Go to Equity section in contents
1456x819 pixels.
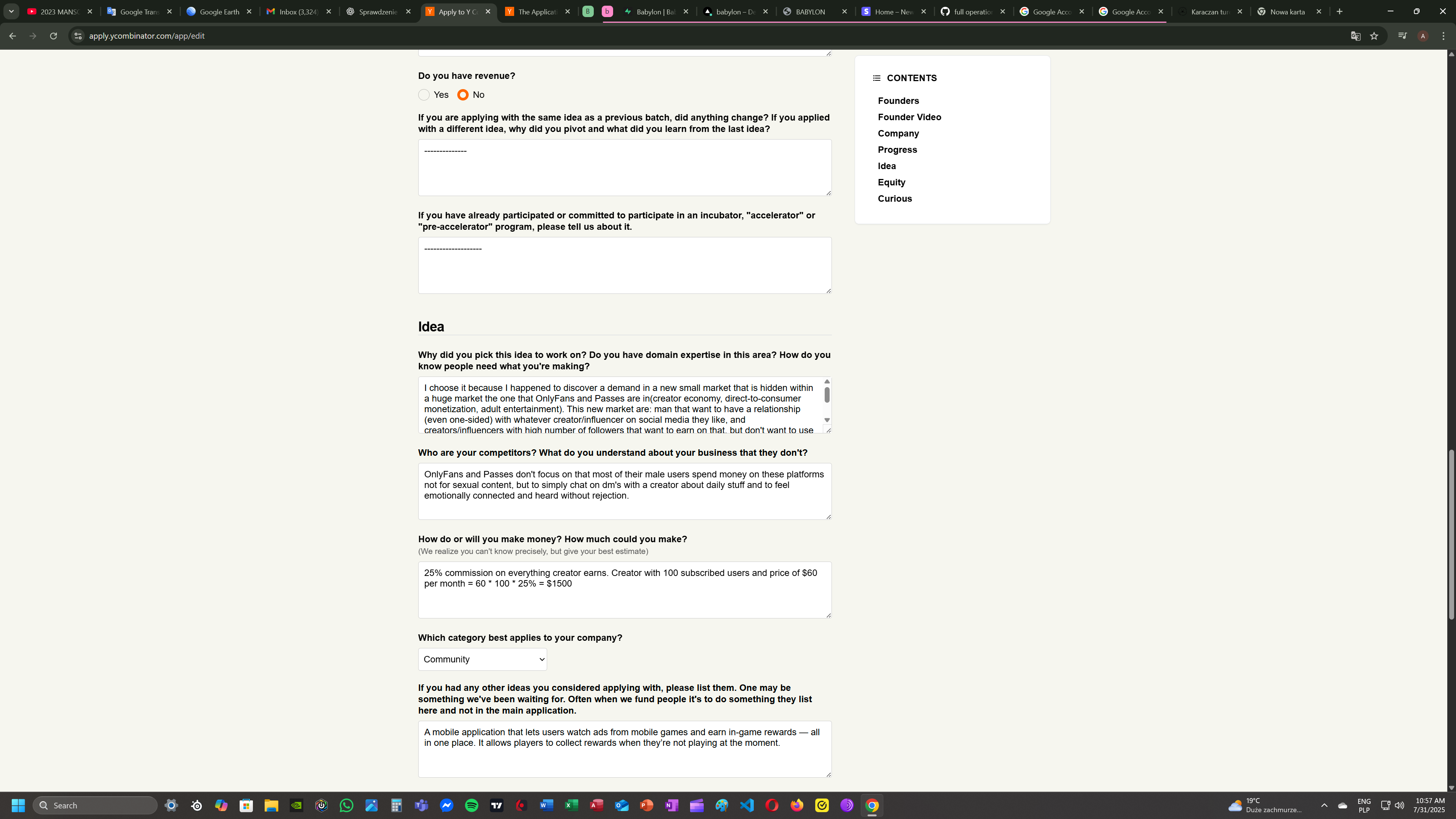(x=891, y=182)
